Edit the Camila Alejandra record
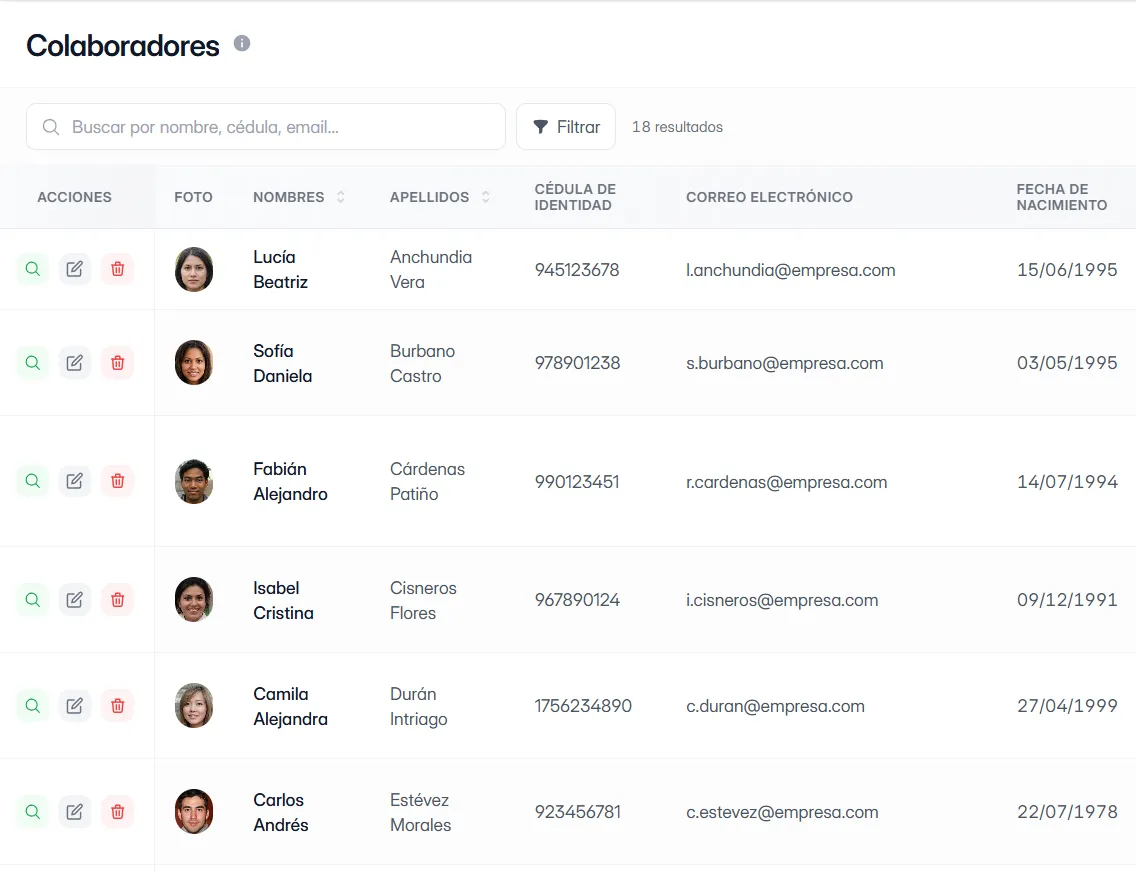 [x=75, y=705]
